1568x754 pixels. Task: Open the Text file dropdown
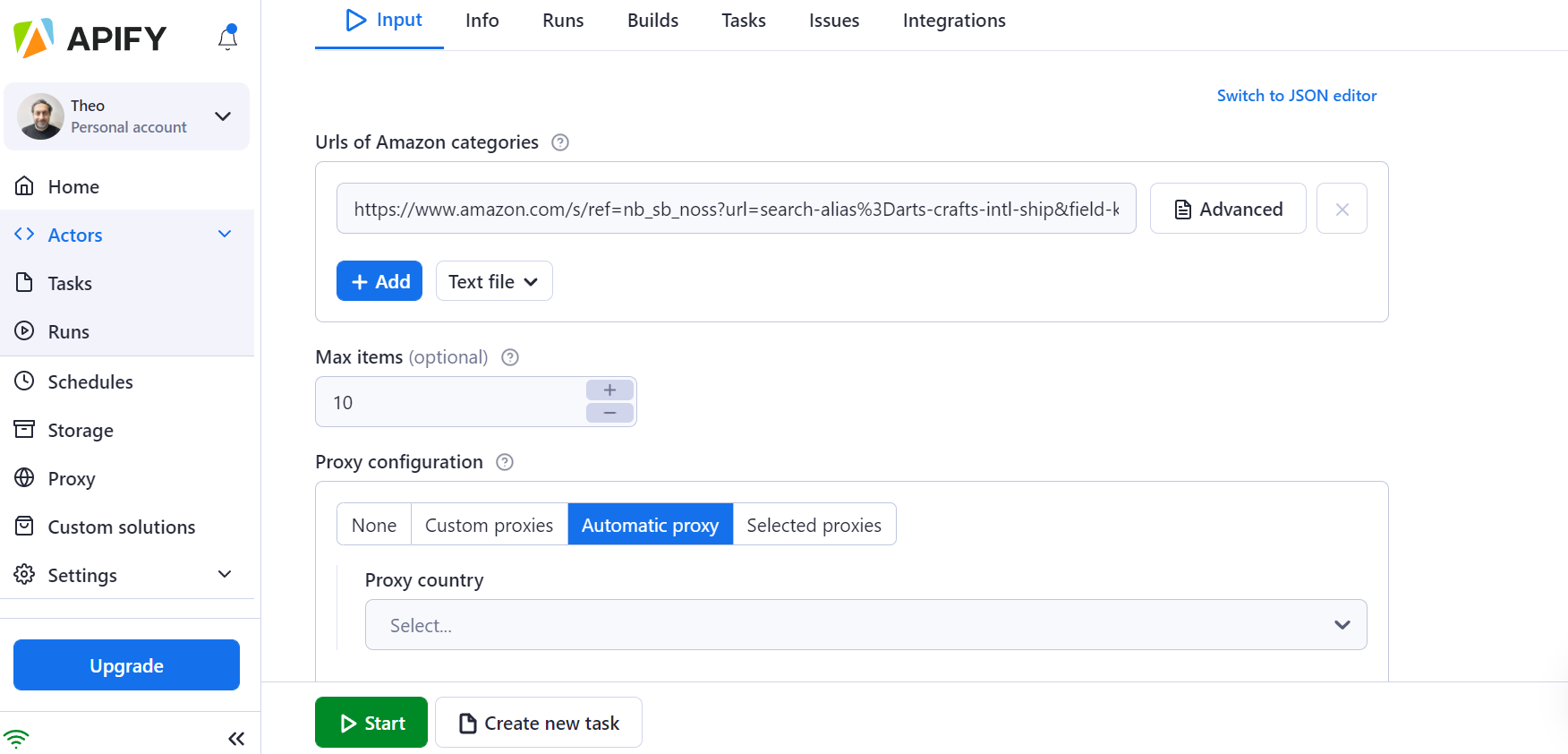pyautogui.click(x=494, y=281)
